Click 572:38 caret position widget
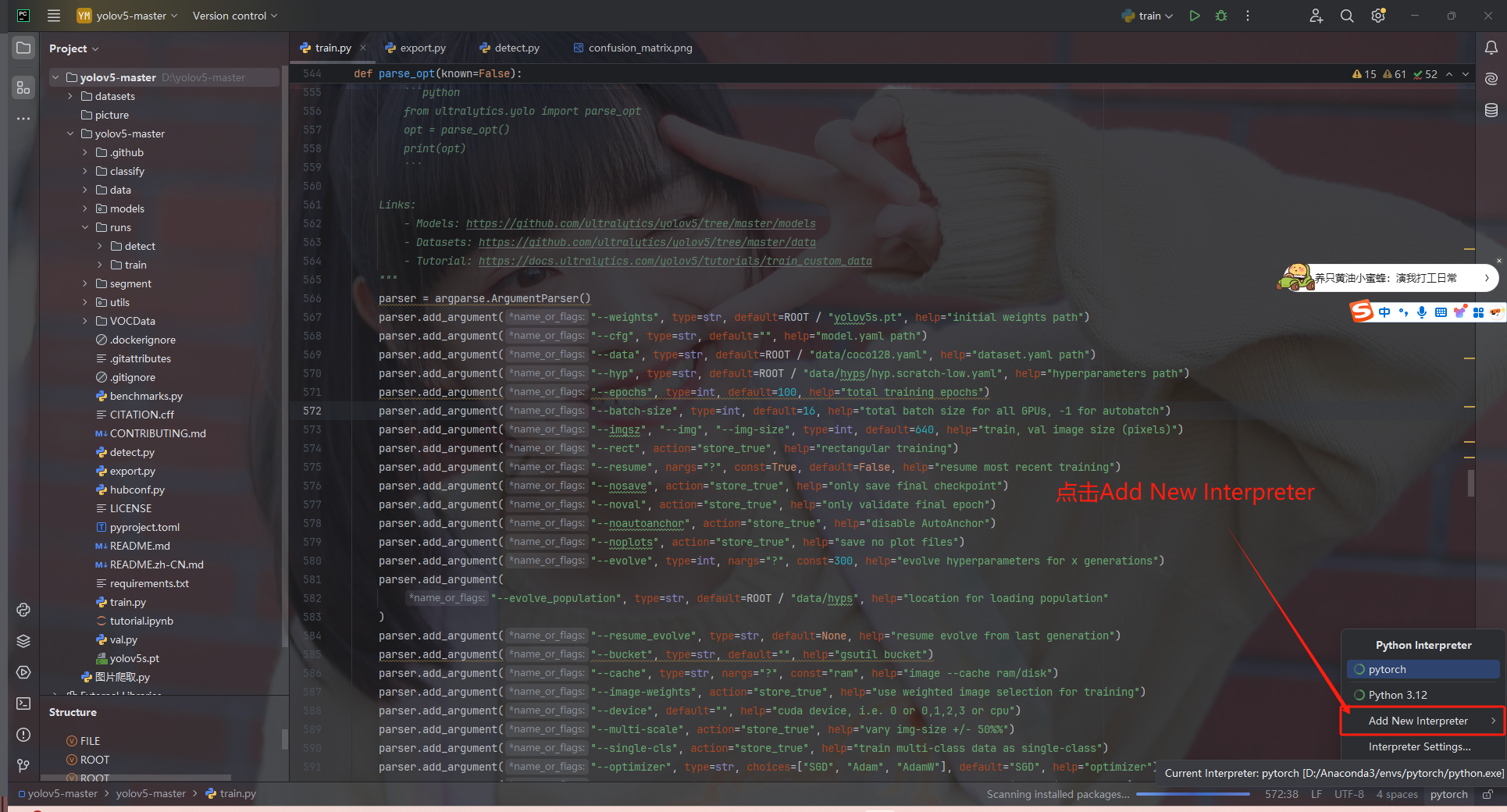Image resolution: width=1507 pixels, height=812 pixels. coord(1281,794)
